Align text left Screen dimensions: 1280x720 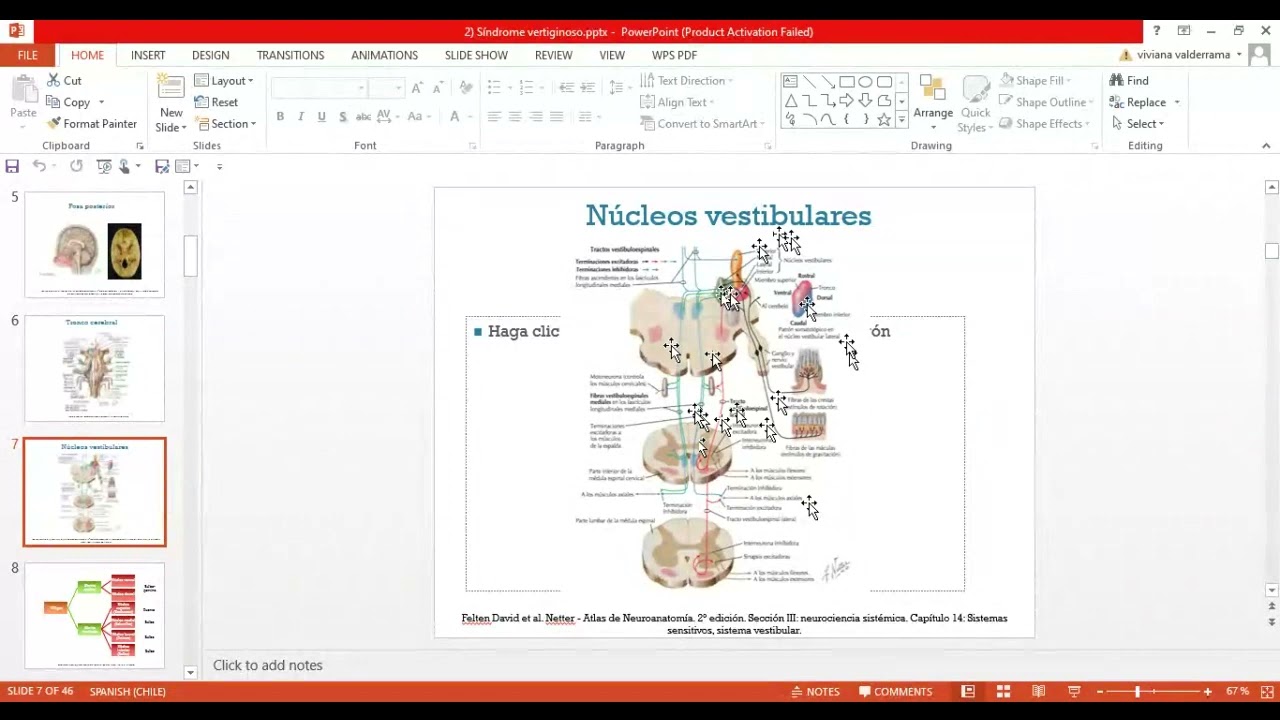tap(494, 117)
